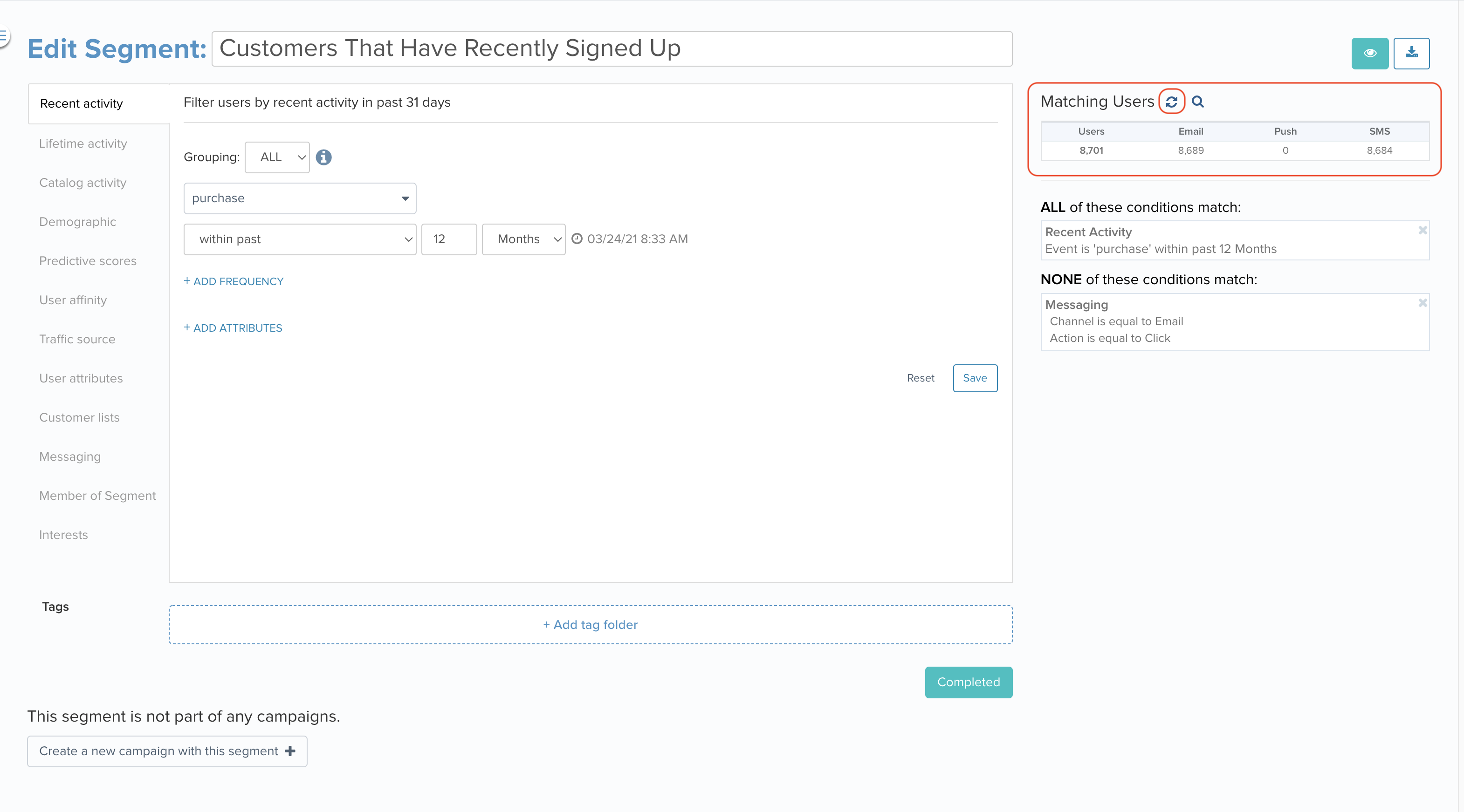Image resolution: width=1464 pixels, height=812 pixels.
Task: Toggle the sidebar menu icon
Action: [x=3, y=37]
